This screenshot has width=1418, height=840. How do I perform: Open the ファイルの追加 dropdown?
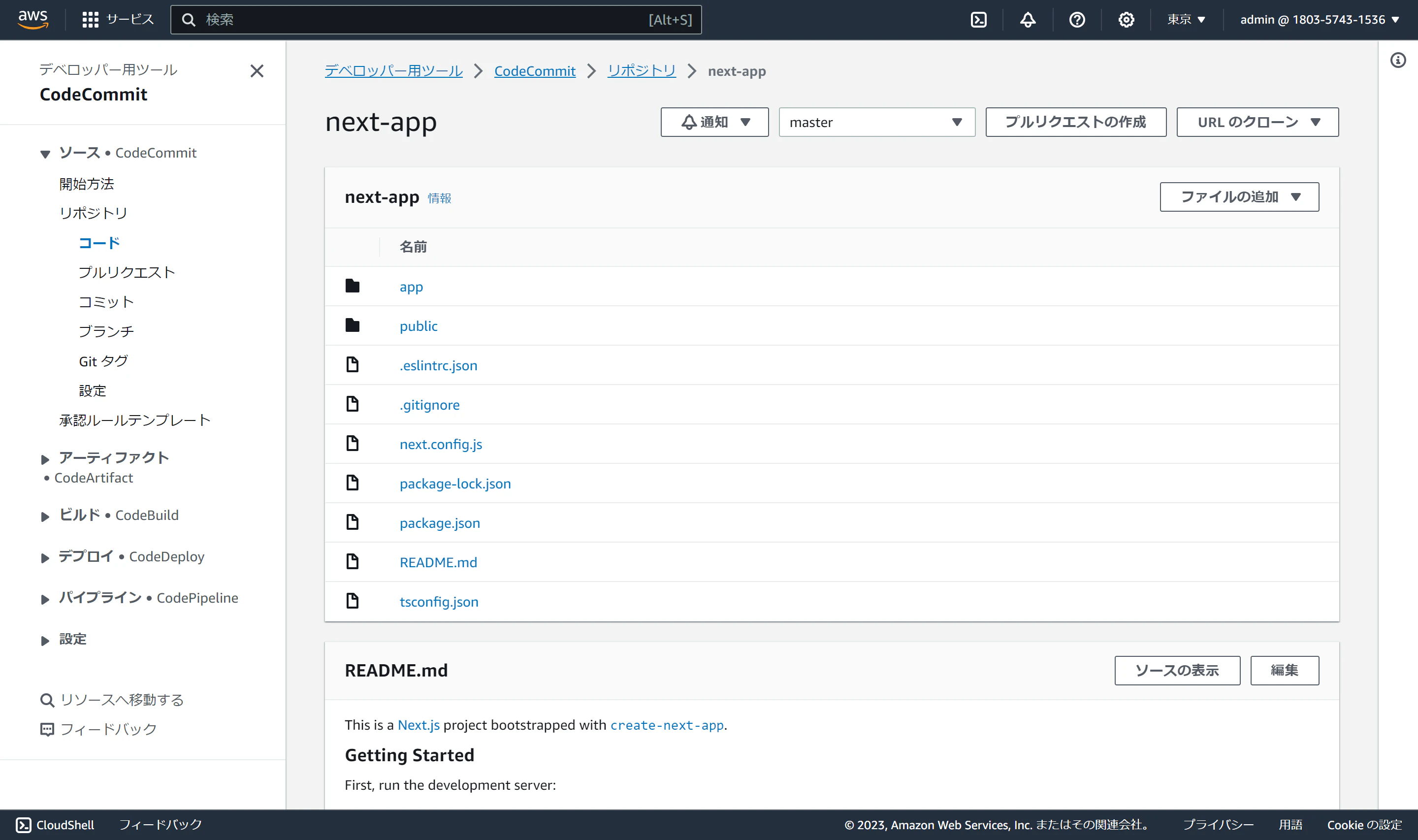(x=1239, y=197)
